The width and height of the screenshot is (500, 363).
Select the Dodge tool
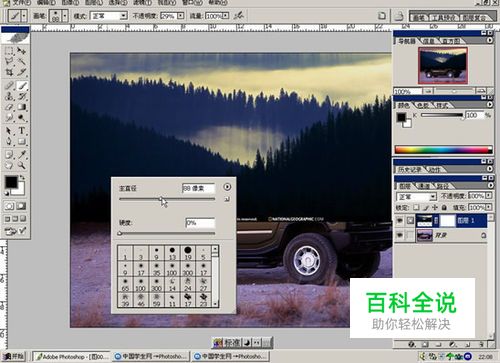click(22, 118)
